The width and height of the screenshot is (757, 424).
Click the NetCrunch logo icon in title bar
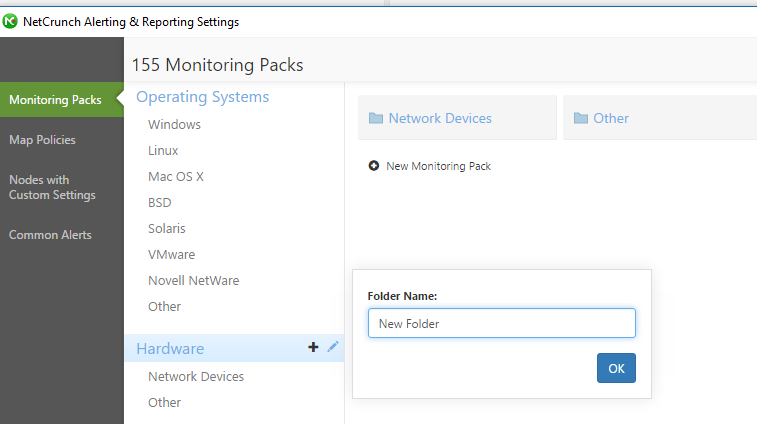point(10,22)
